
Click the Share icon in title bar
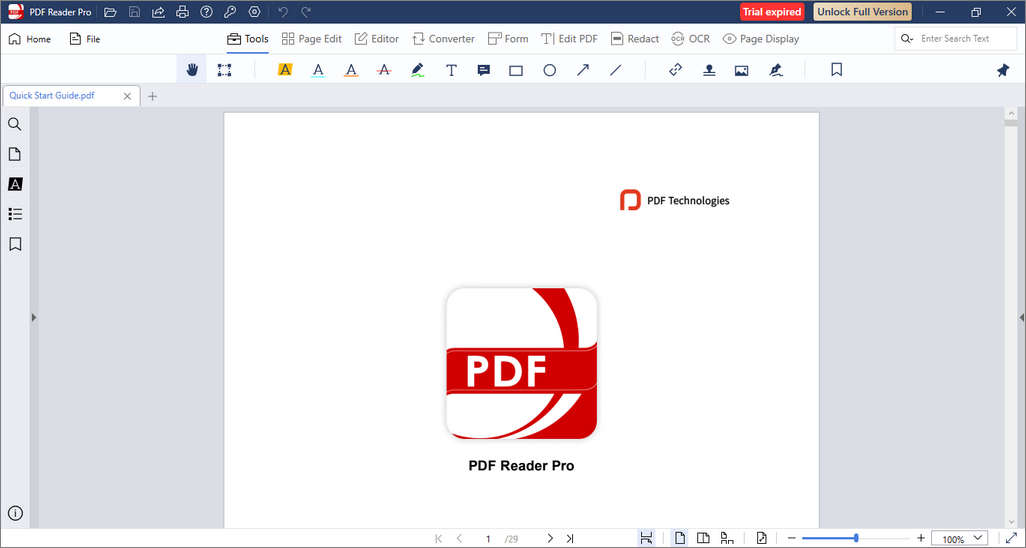pyautogui.click(x=158, y=12)
